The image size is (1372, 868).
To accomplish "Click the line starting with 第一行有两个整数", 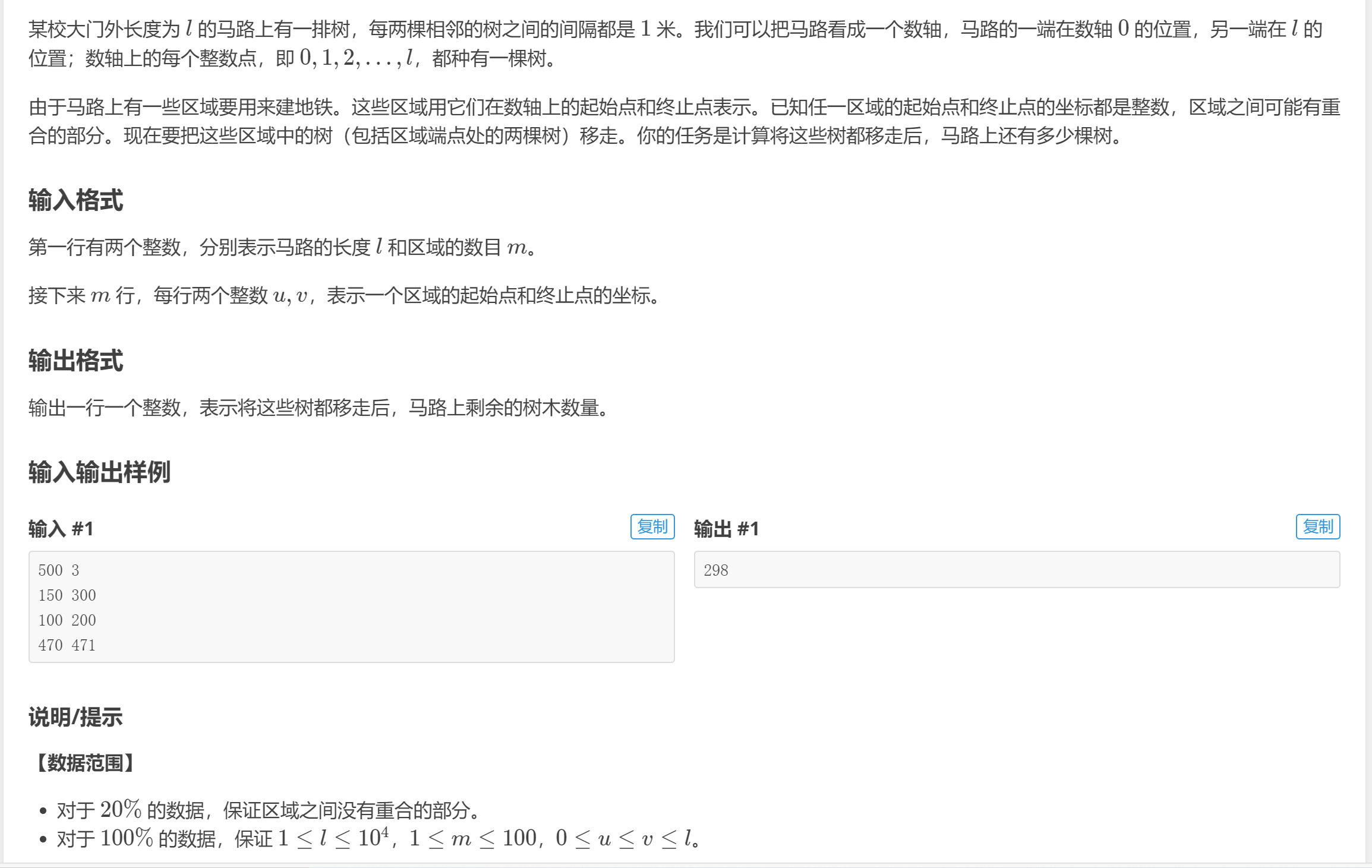I will [x=283, y=247].
